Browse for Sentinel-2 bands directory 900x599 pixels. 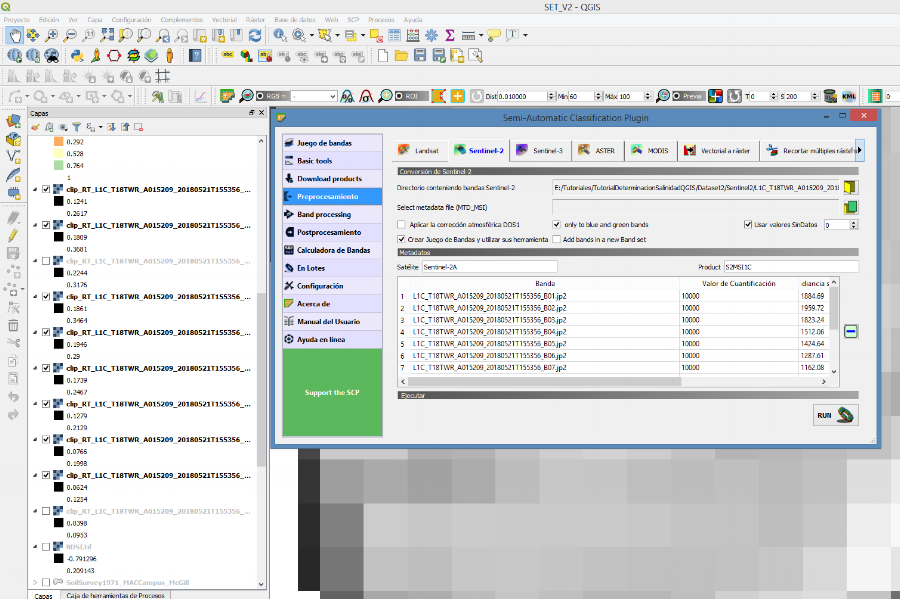[x=850, y=188]
